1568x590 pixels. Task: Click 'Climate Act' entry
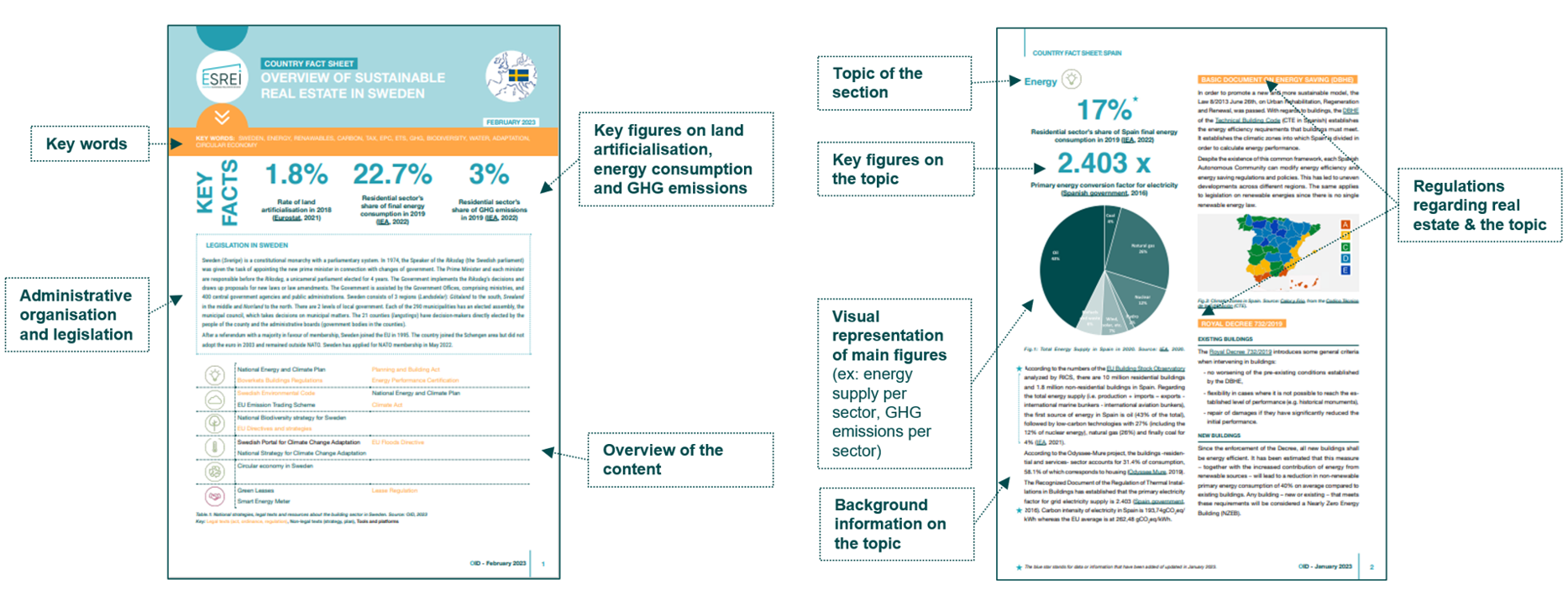(387, 405)
